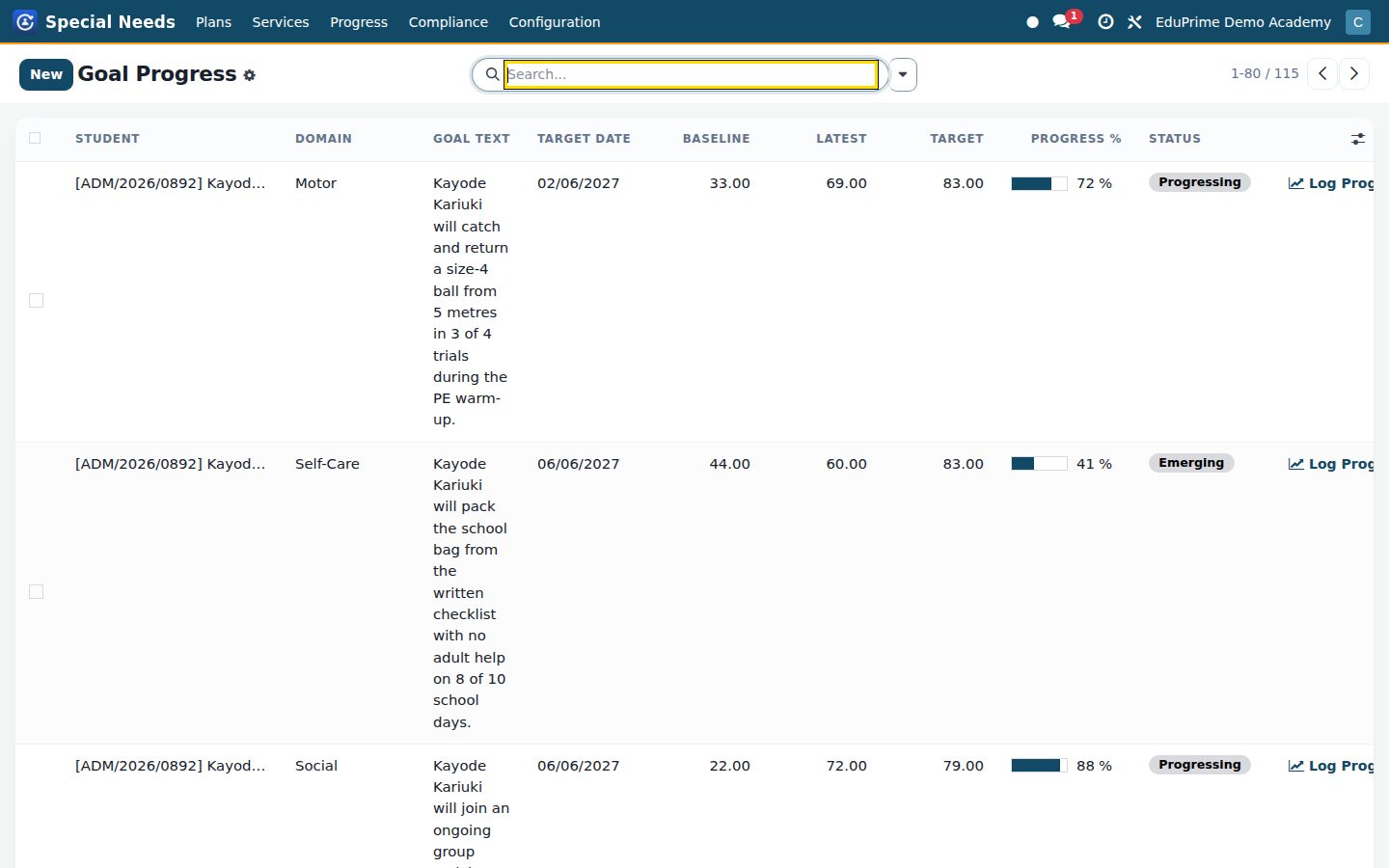Toggle the select-all checkbox in table header
The width and height of the screenshot is (1389, 868).
35,138
